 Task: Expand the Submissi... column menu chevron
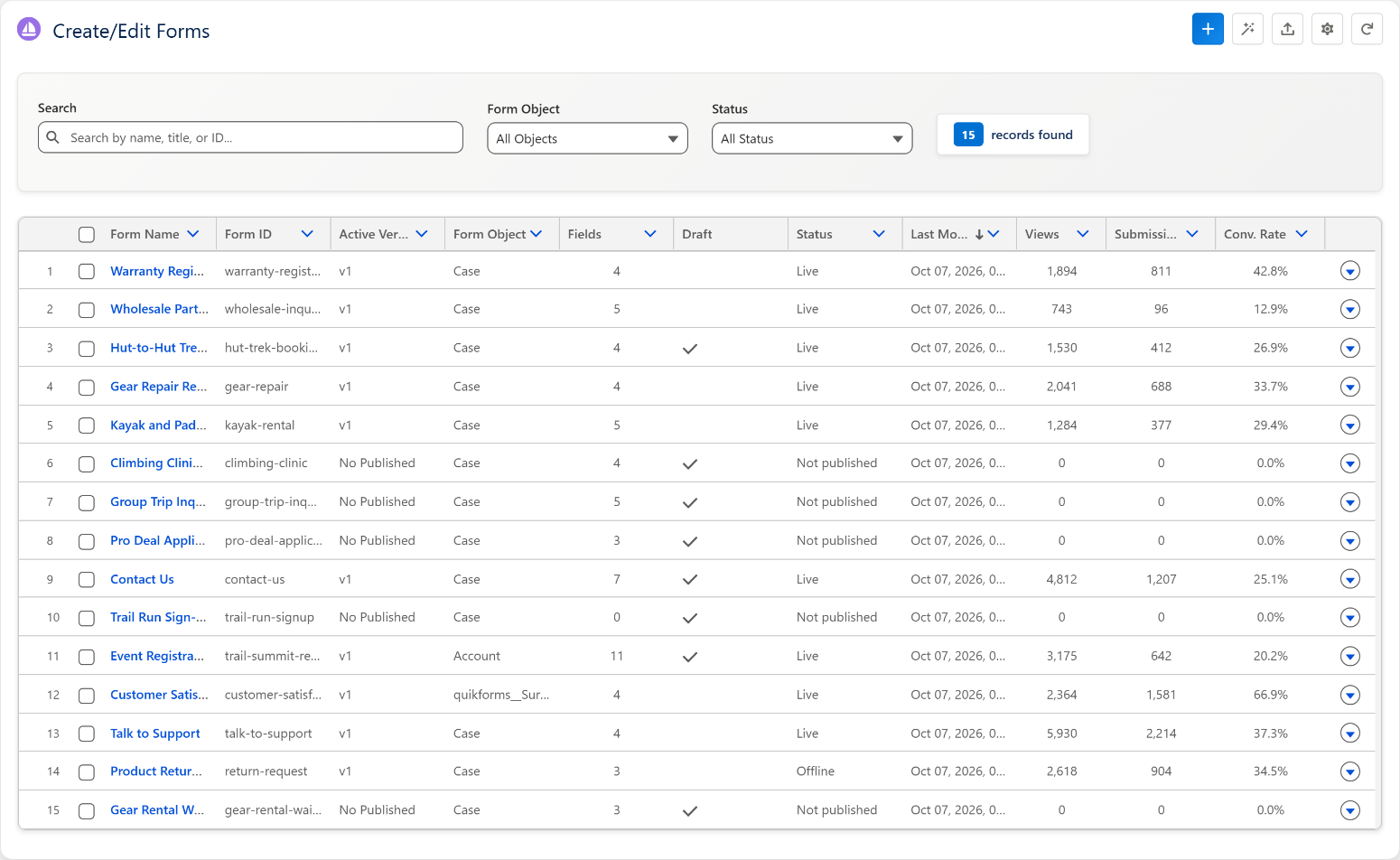pyautogui.click(x=1192, y=234)
